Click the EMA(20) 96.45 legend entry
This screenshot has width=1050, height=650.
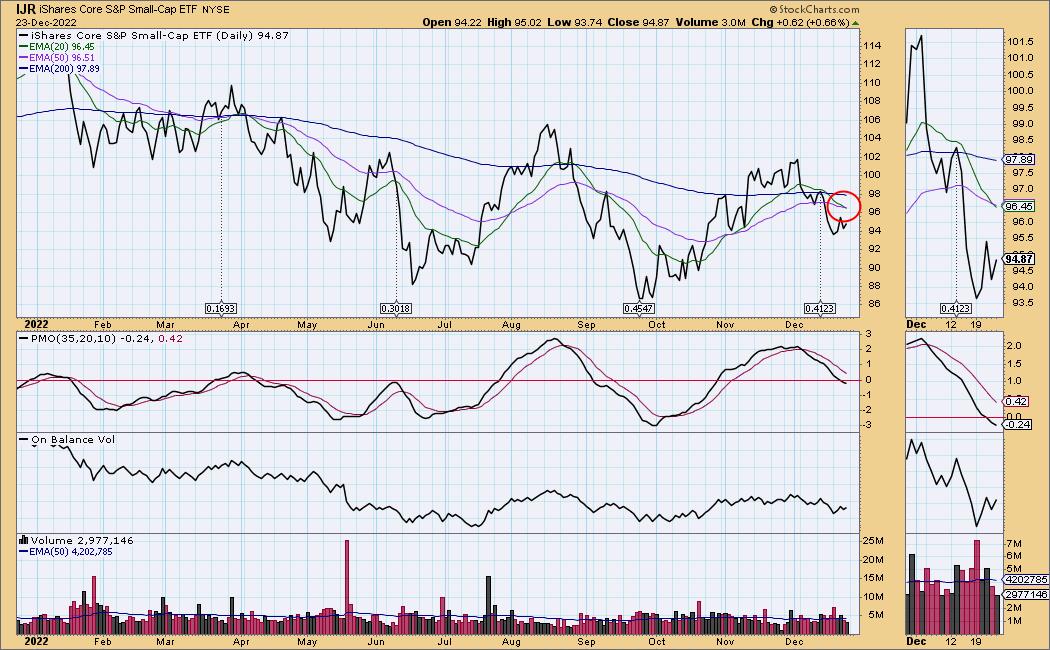(x=57, y=47)
